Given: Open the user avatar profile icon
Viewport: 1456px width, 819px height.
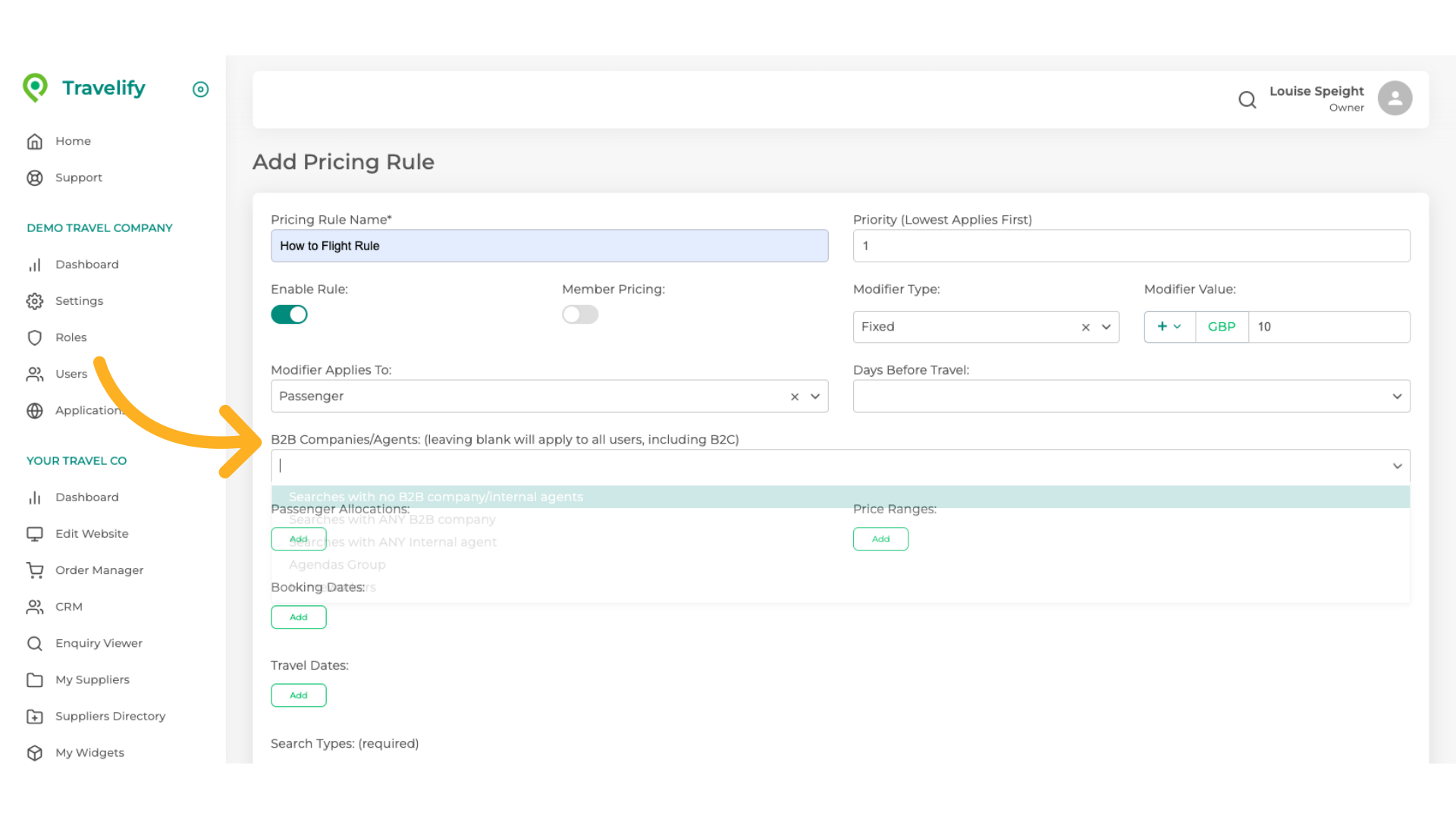Looking at the screenshot, I should (1395, 99).
